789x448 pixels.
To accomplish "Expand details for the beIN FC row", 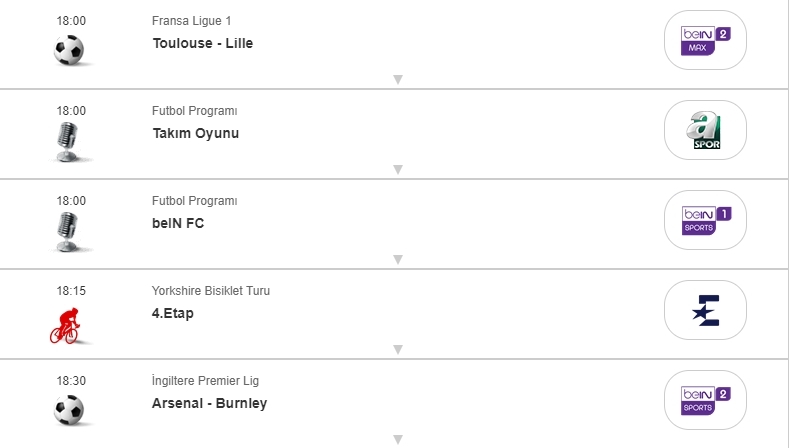I will pos(397,260).
